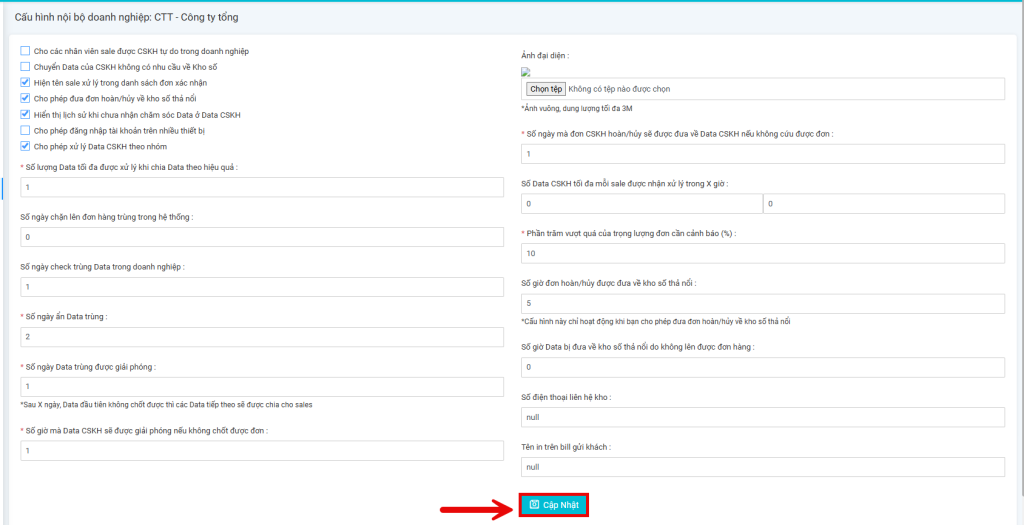This screenshot has width=1024, height=525.
Task: Select the Số ngày ẩn Data trùng field
Action: pyautogui.click(x=261, y=337)
